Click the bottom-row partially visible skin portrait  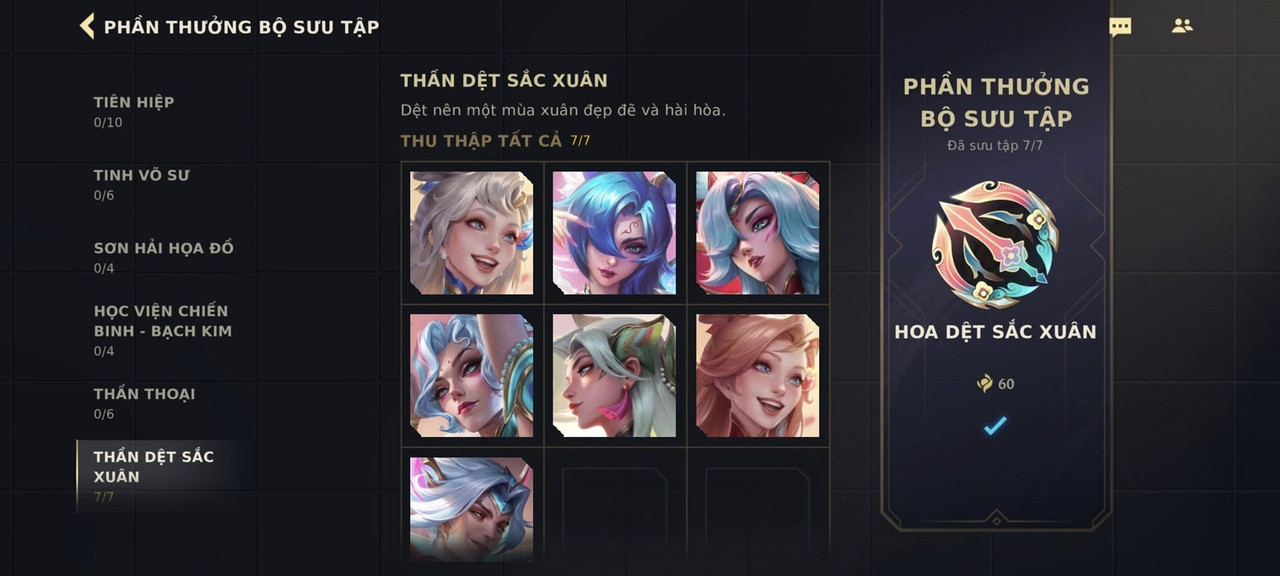[x=472, y=509]
